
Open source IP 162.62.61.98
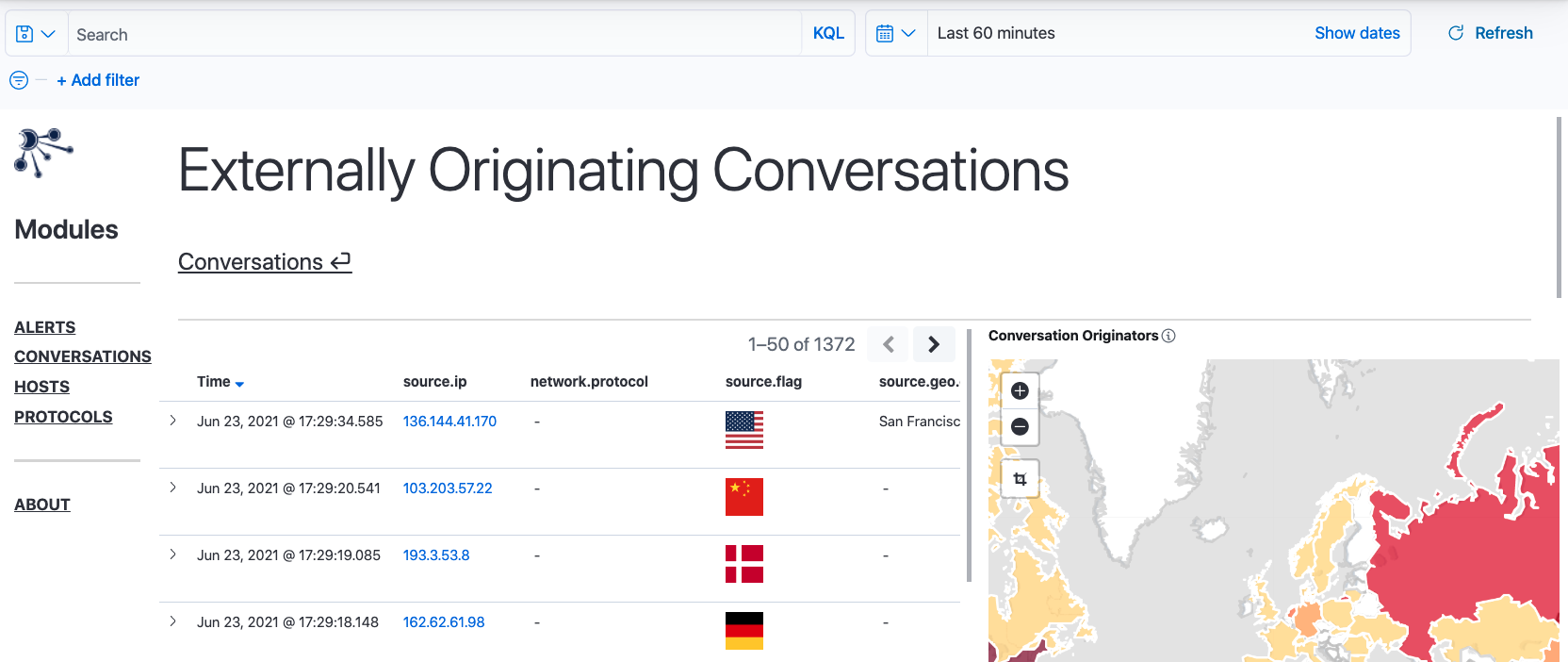(444, 622)
